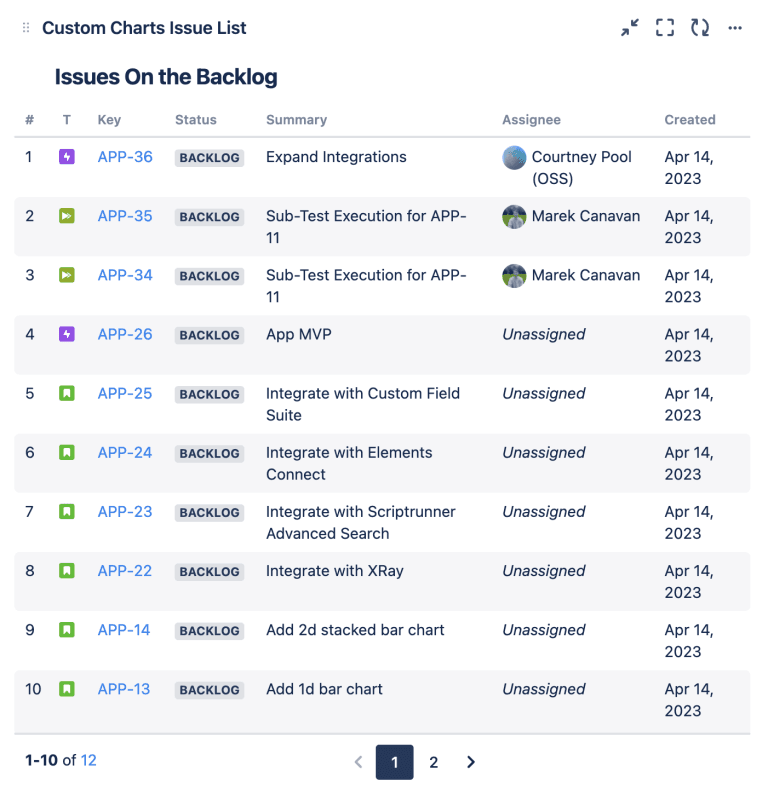Open the gadget more options menu
768x794 pixels.
pos(735,28)
